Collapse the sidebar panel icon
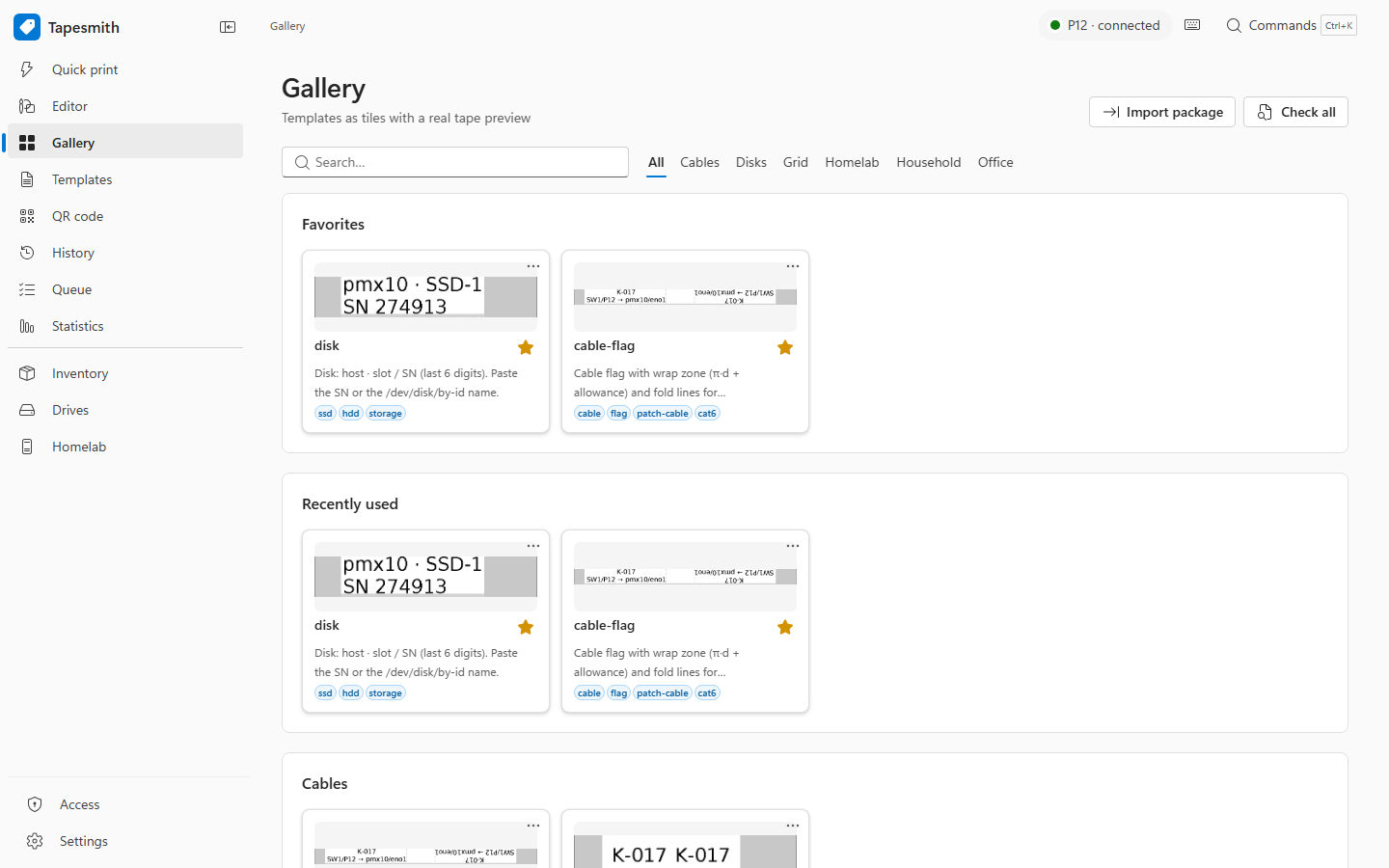This screenshot has height=868, width=1389. pyautogui.click(x=228, y=27)
